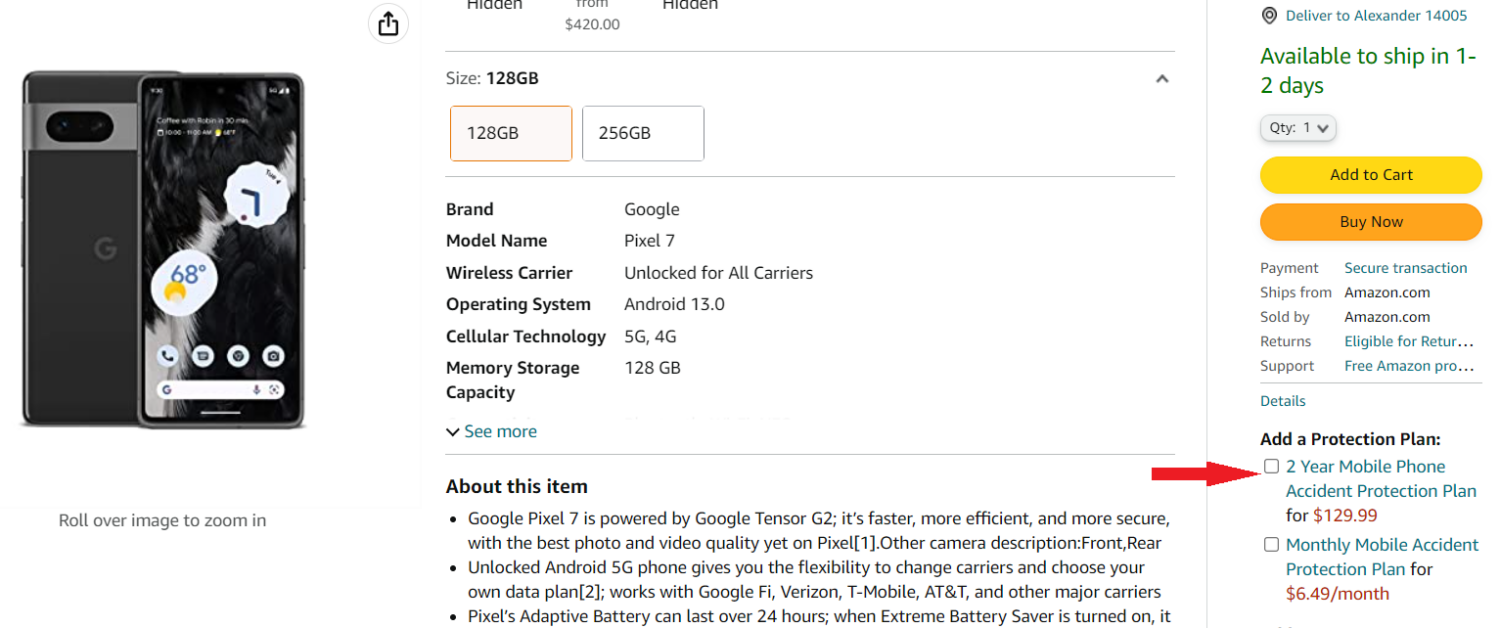Click the $129.99 protection plan price
This screenshot has width=1500, height=628.
(x=1345, y=516)
